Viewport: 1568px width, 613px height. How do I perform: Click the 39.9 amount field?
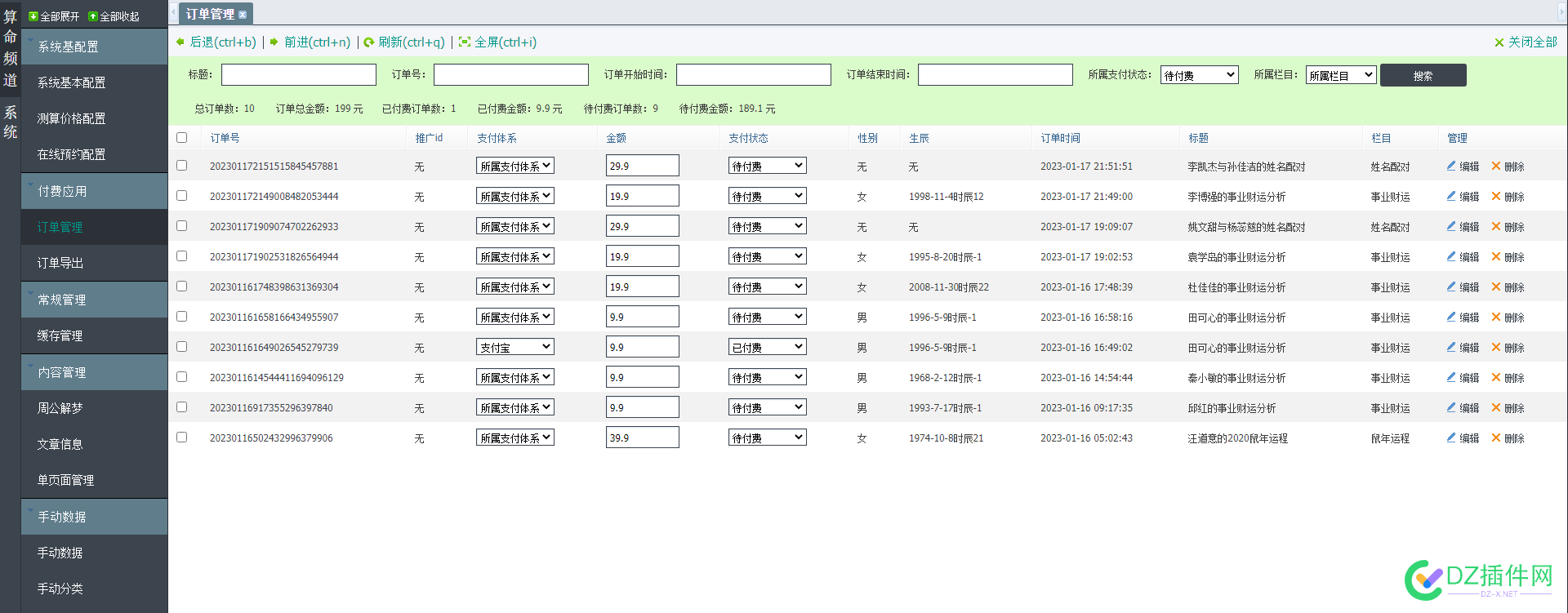click(x=643, y=438)
